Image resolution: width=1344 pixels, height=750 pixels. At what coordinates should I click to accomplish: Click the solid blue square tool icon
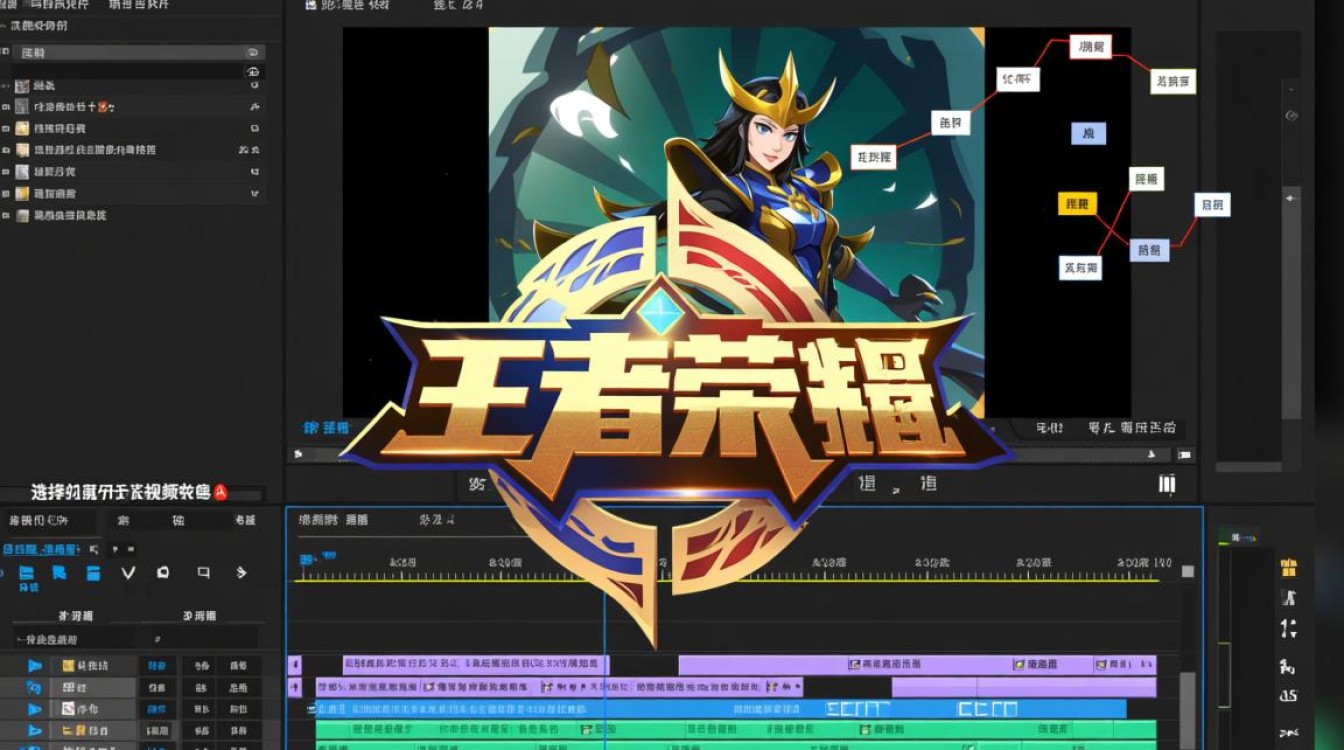click(x=93, y=573)
